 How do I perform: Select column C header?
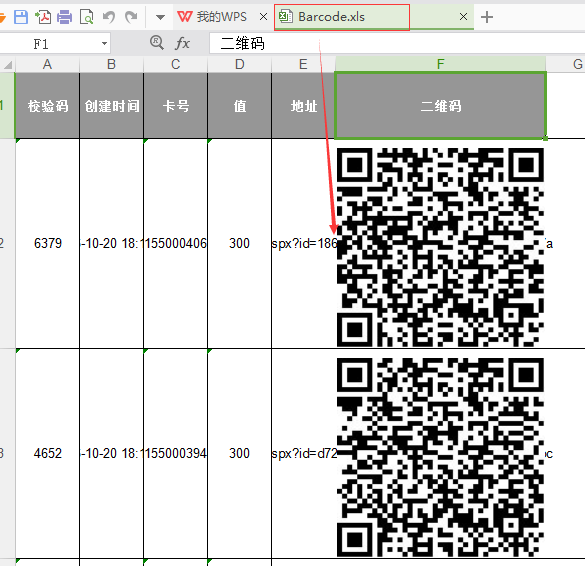coord(175,65)
